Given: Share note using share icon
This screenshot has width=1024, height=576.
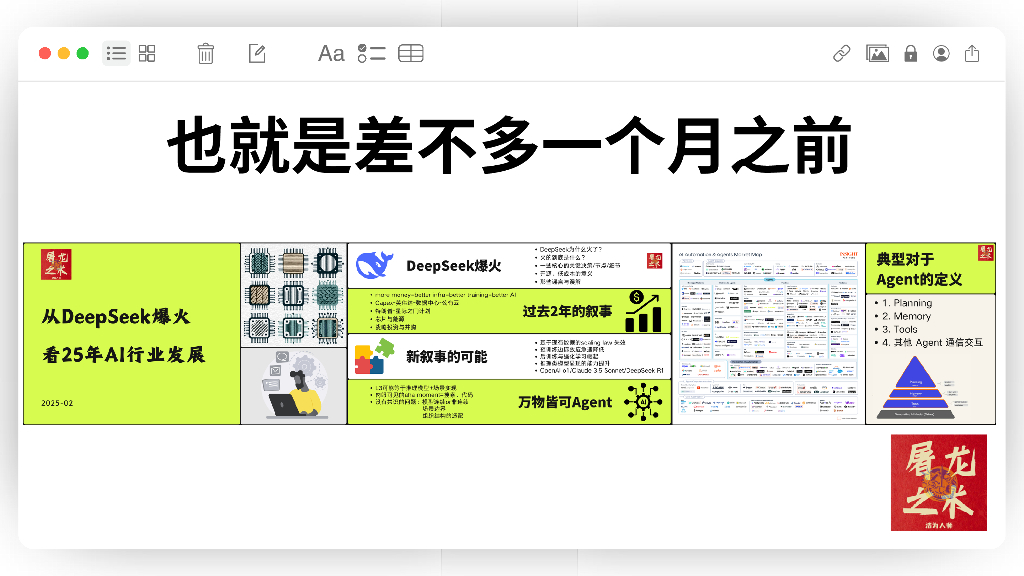Looking at the screenshot, I should click(x=972, y=54).
